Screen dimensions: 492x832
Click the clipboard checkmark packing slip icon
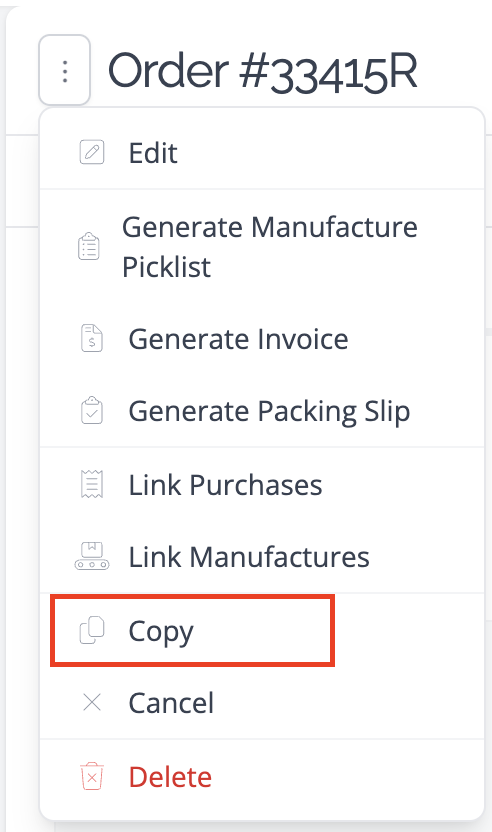pos(92,410)
